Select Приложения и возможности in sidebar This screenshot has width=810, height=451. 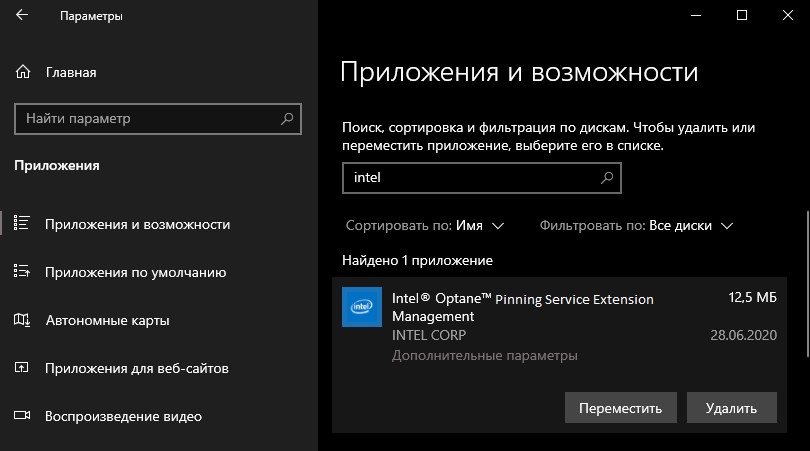tap(137, 224)
